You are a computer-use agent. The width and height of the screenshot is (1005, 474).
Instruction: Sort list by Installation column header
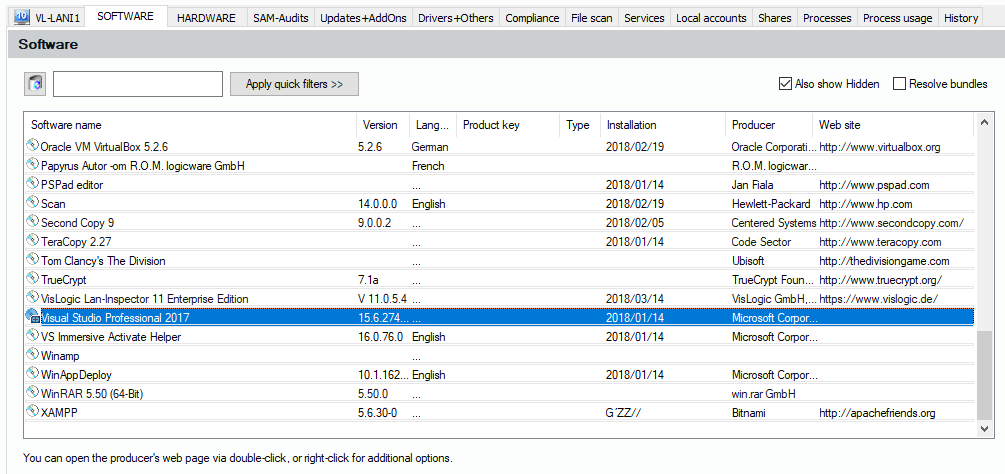pos(631,125)
